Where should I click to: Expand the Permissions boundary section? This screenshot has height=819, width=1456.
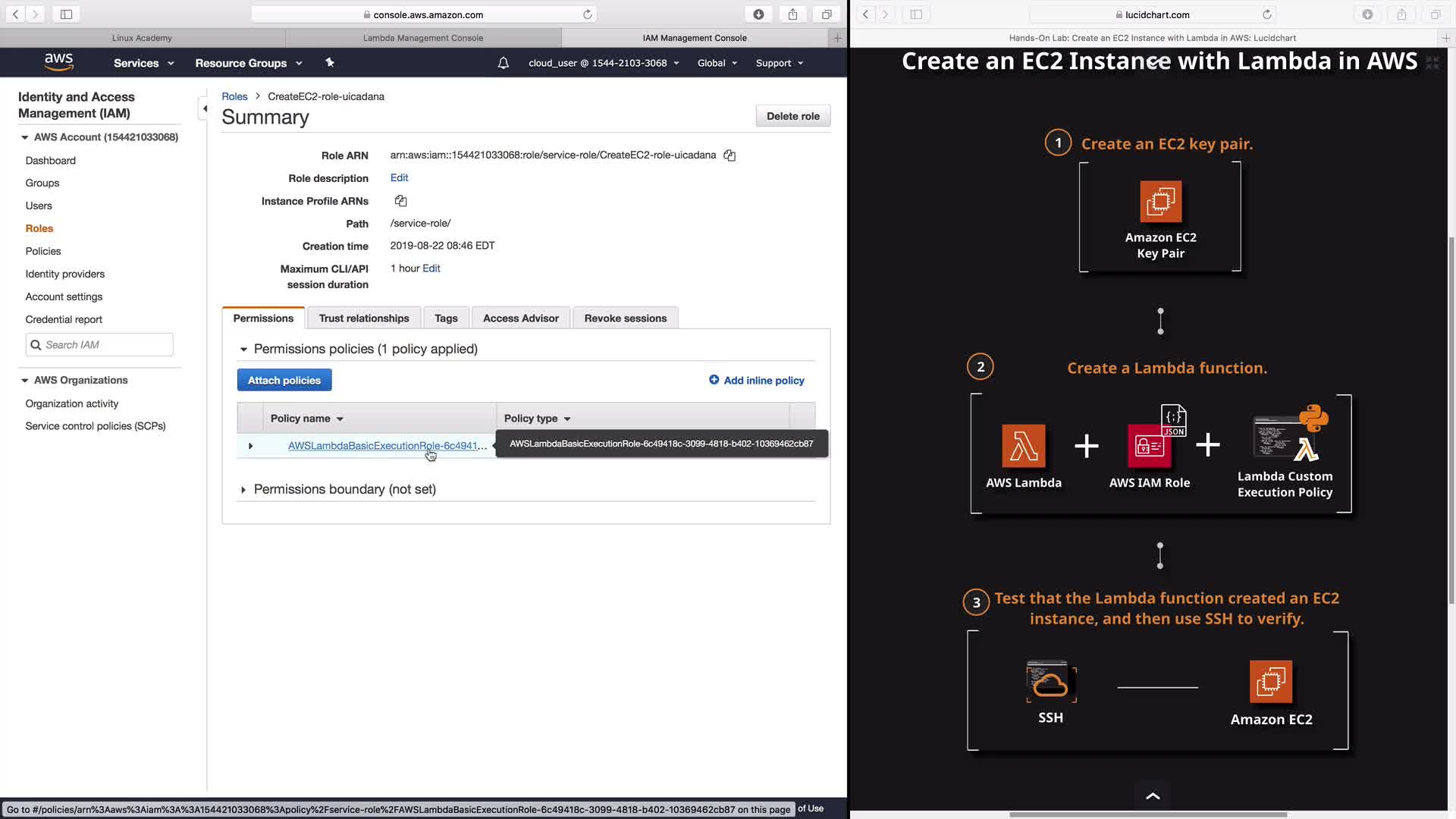point(243,490)
